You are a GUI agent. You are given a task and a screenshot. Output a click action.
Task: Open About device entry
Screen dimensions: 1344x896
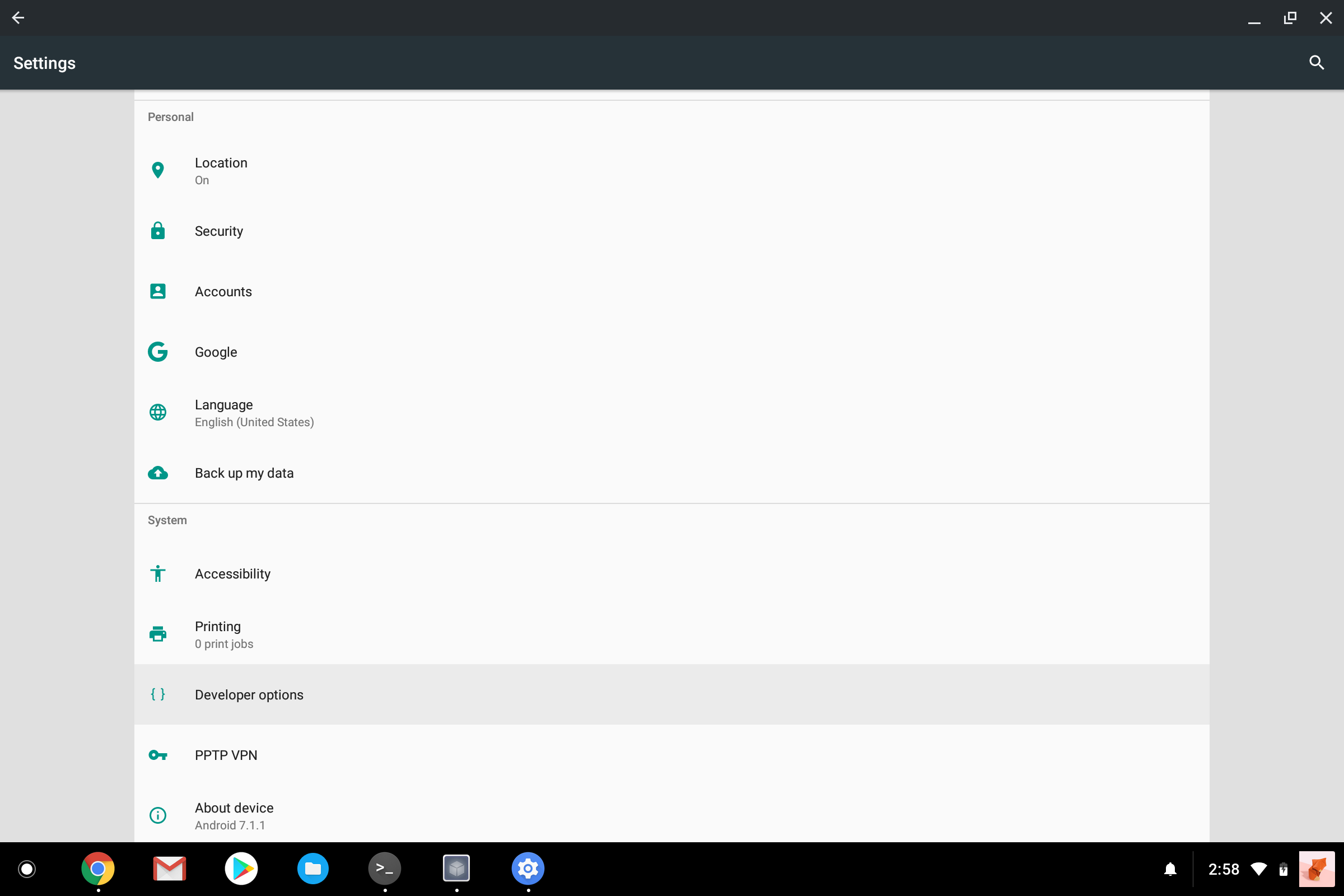coord(234,815)
